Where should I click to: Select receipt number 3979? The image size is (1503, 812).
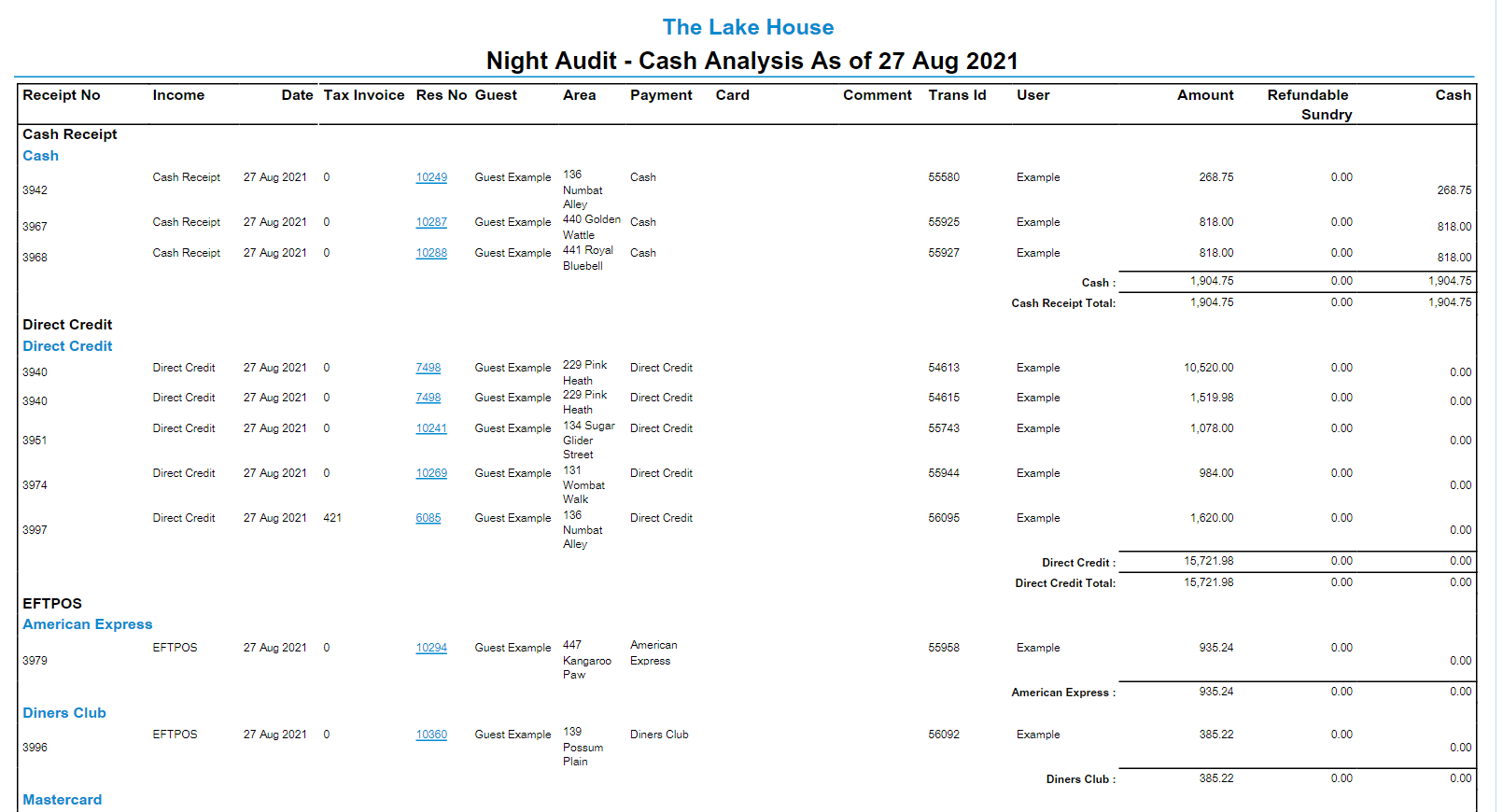pos(35,661)
